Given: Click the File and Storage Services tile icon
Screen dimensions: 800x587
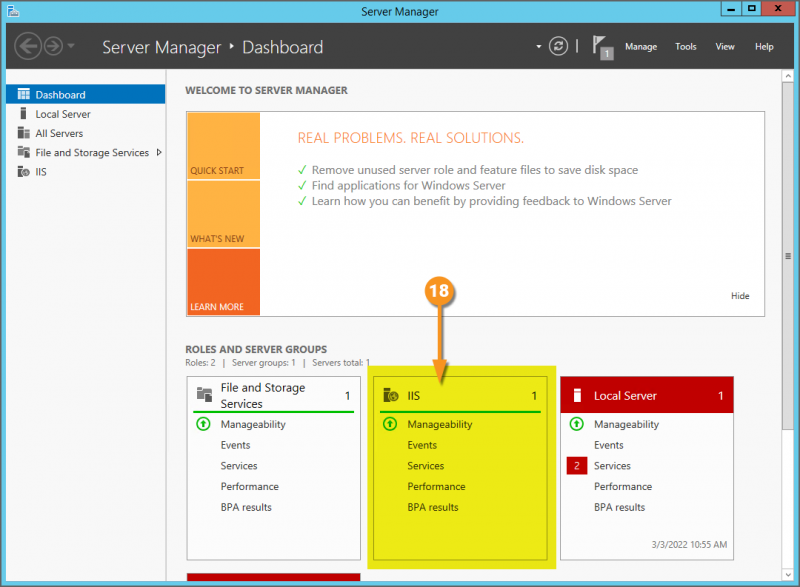Looking at the screenshot, I should pyautogui.click(x=204, y=394).
